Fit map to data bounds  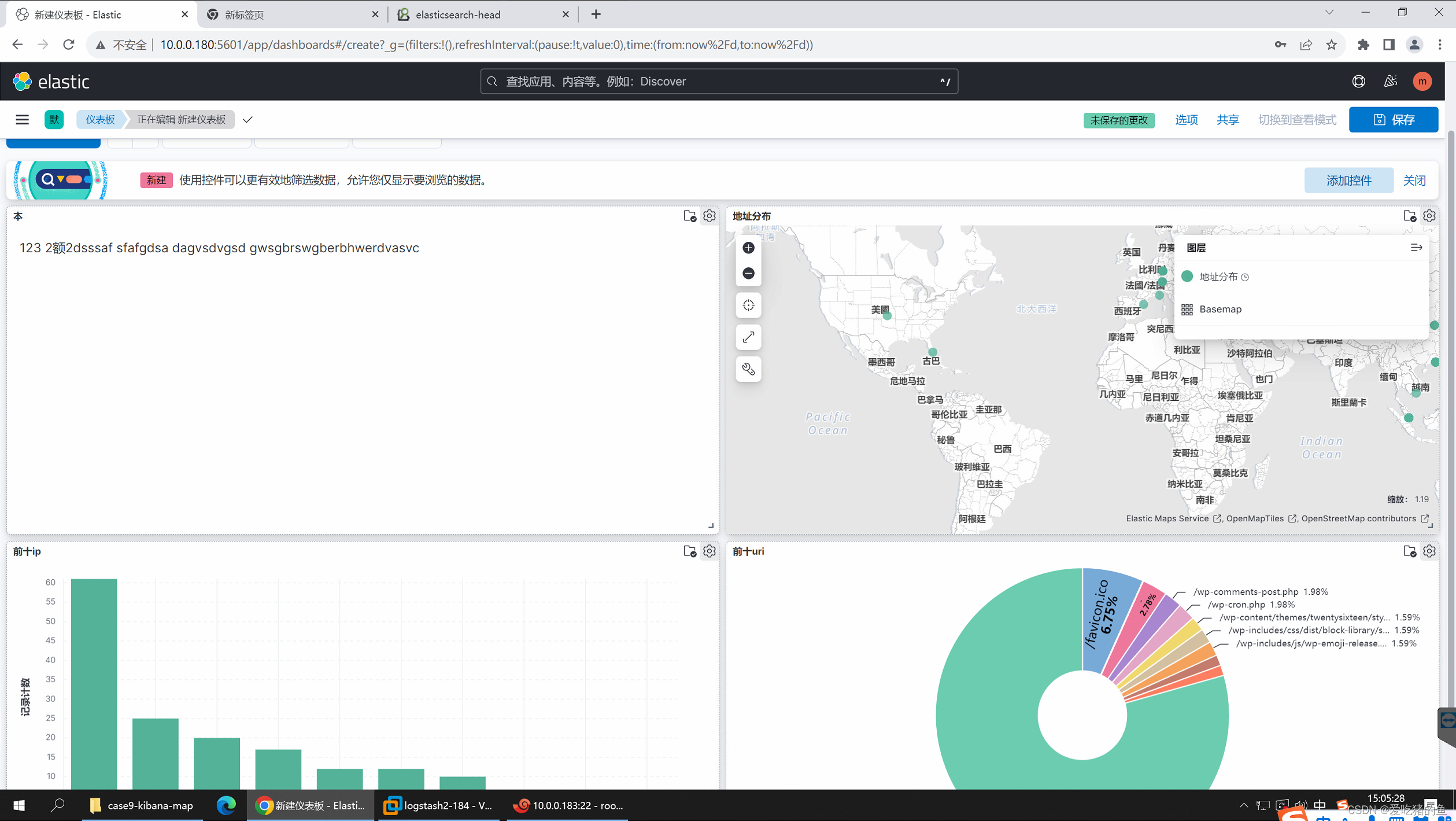click(x=748, y=305)
